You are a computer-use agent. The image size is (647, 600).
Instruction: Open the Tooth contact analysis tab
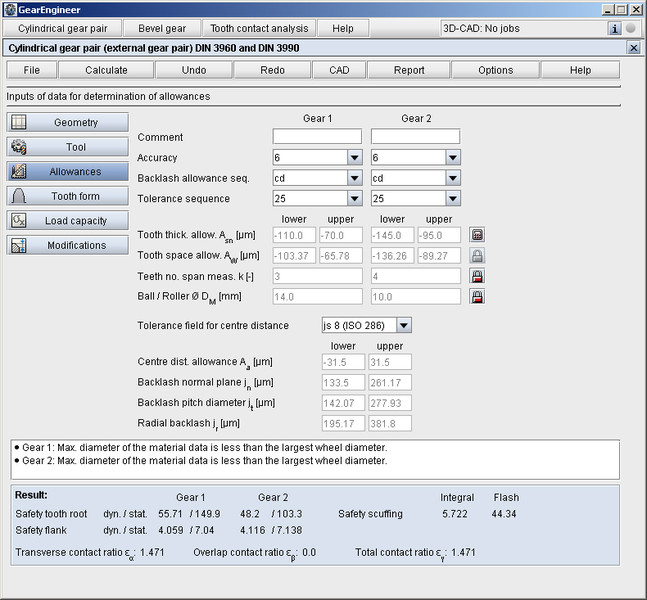[x=261, y=29]
